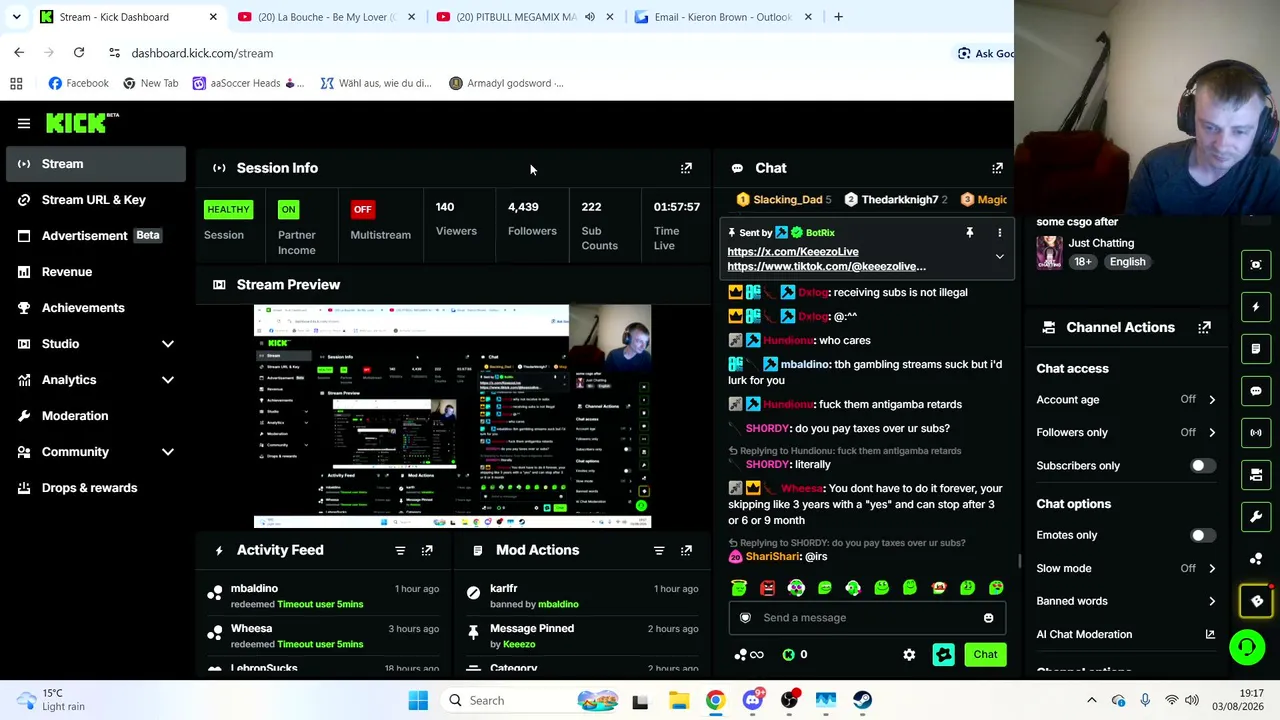Open Drops & rewards page
1280x720 pixels.
[x=96, y=488]
